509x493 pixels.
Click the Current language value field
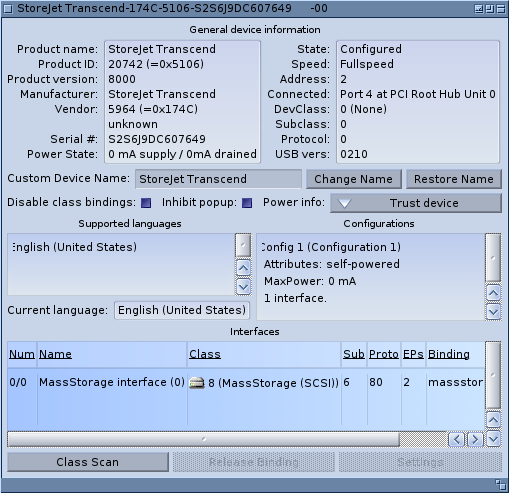click(182, 310)
